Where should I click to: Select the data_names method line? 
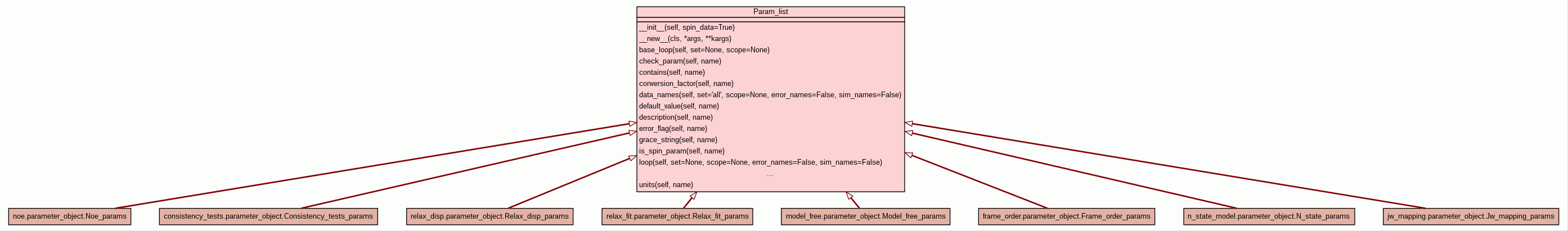point(770,95)
